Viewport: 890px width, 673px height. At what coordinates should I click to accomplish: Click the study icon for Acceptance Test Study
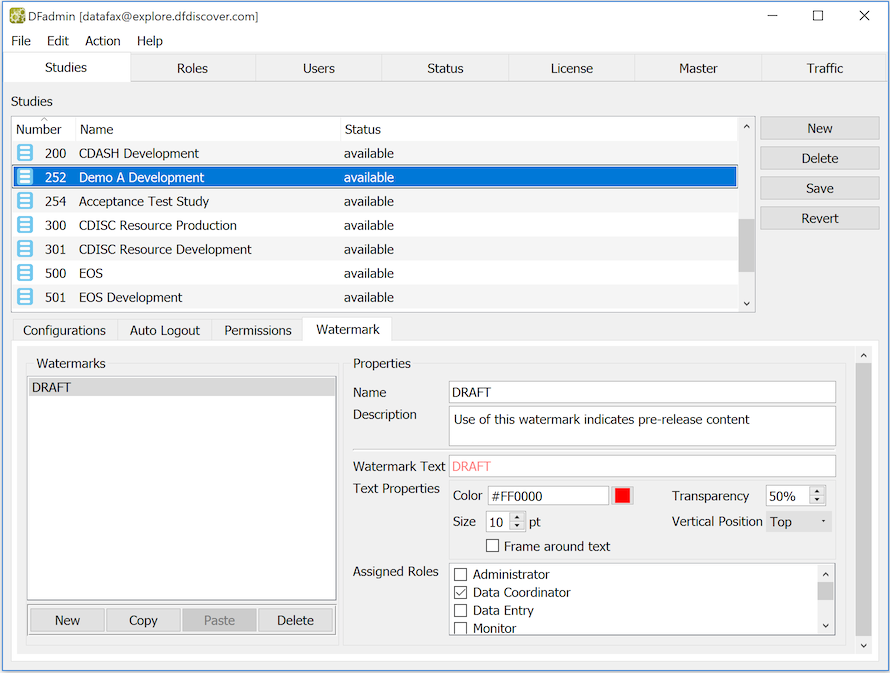pyautogui.click(x=24, y=201)
